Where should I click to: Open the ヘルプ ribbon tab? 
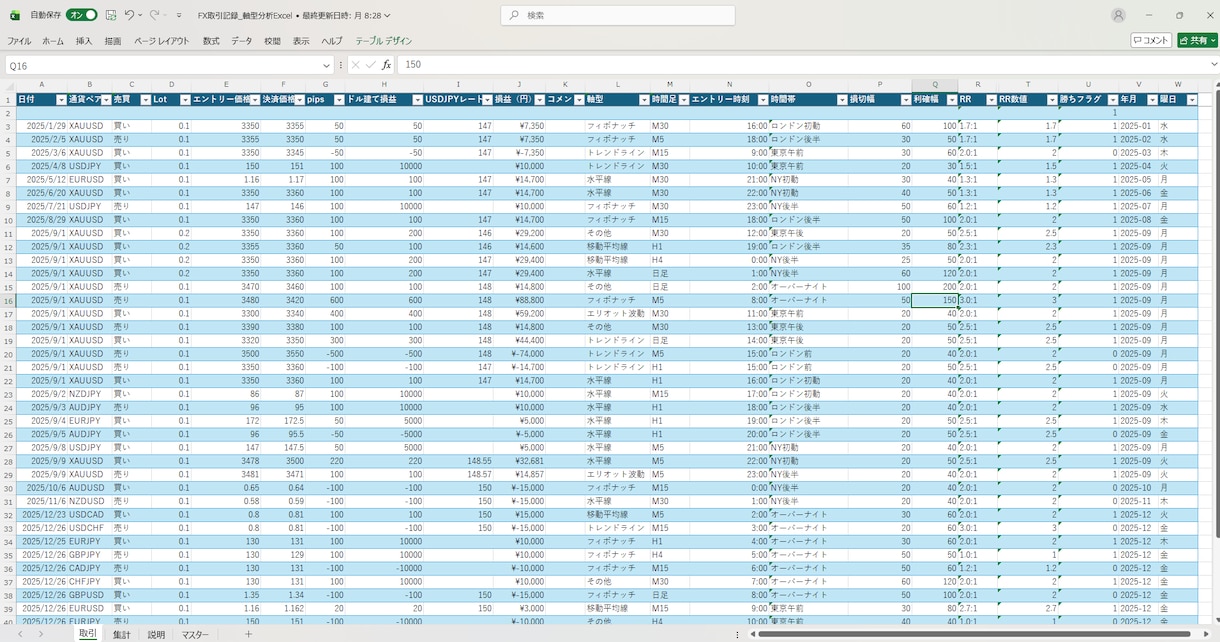pos(332,41)
